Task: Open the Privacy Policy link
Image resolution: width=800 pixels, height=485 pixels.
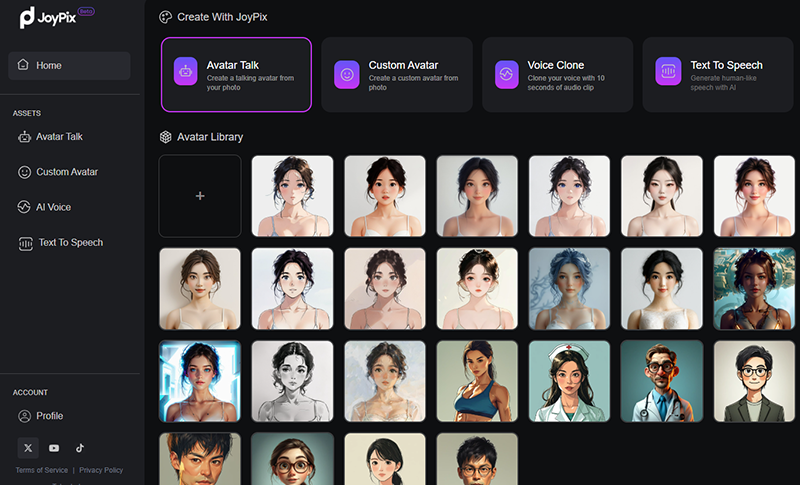Action: tap(101, 470)
